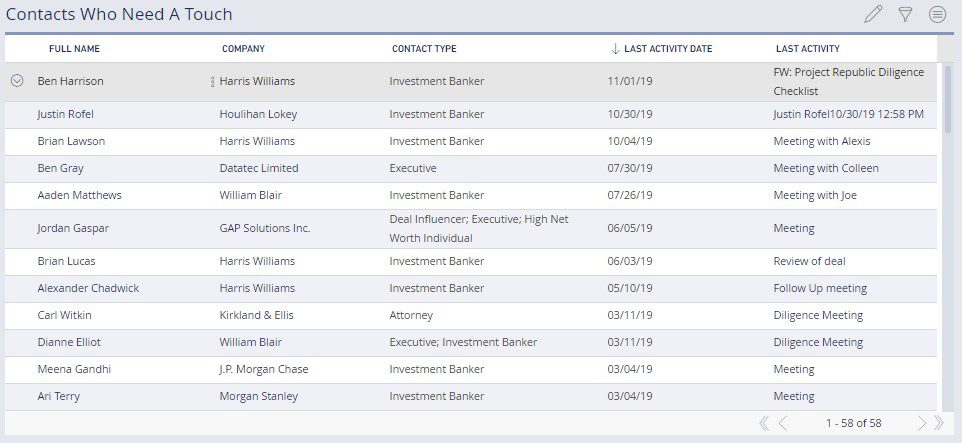The height and width of the screenshot is (443, 962).
Task: Jump to last page double arrow
Action: coord(938,423)
